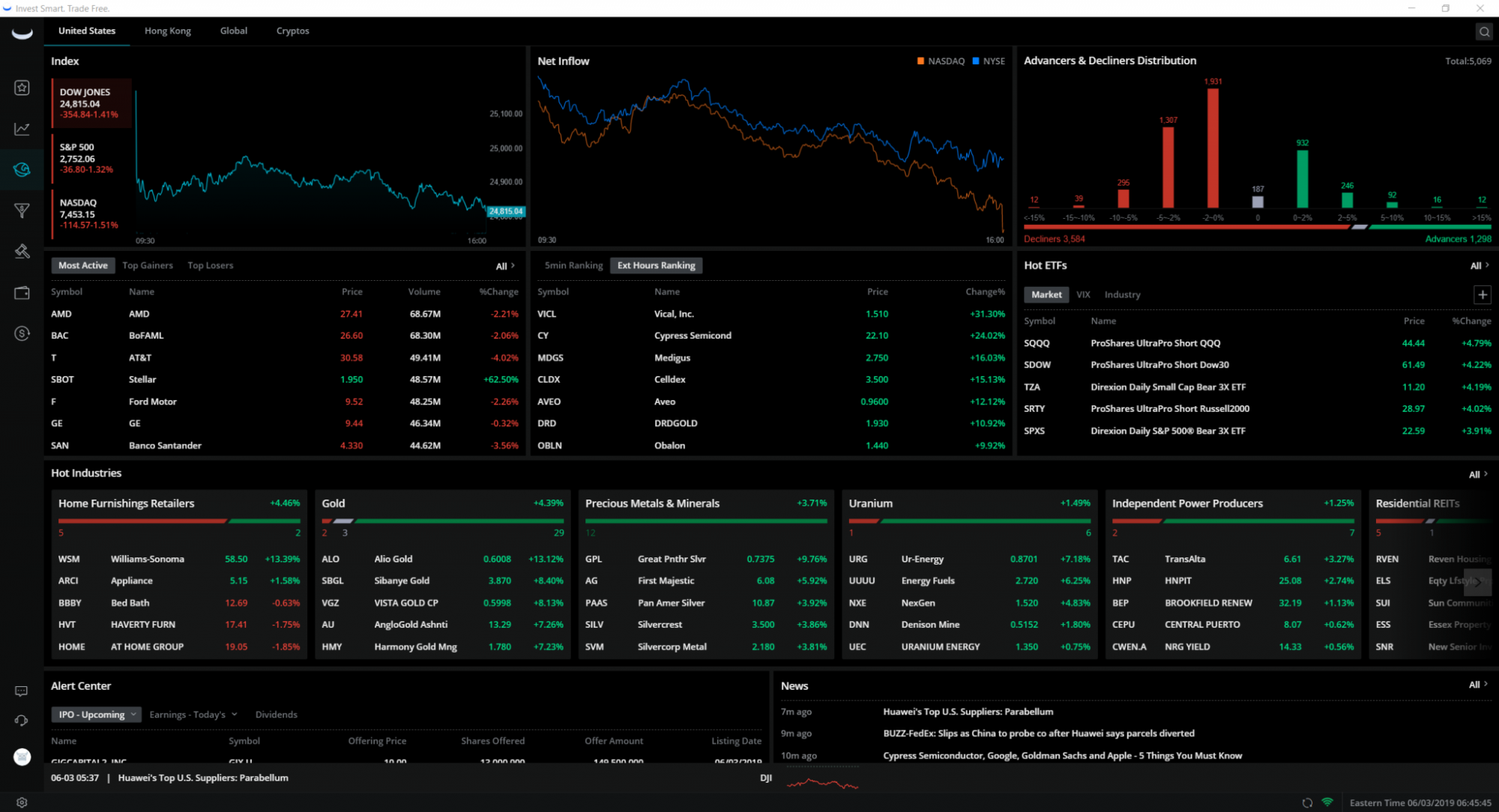Open the customer support headset icon
The width and height of the screenshot is (1499, 812).
tap(22, 721)
